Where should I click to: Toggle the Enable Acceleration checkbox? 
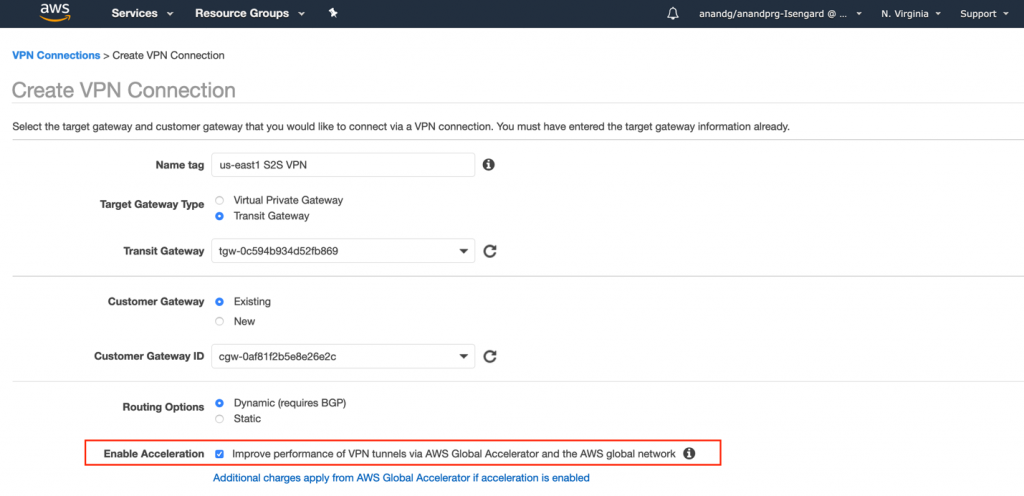tap(219, 454)
